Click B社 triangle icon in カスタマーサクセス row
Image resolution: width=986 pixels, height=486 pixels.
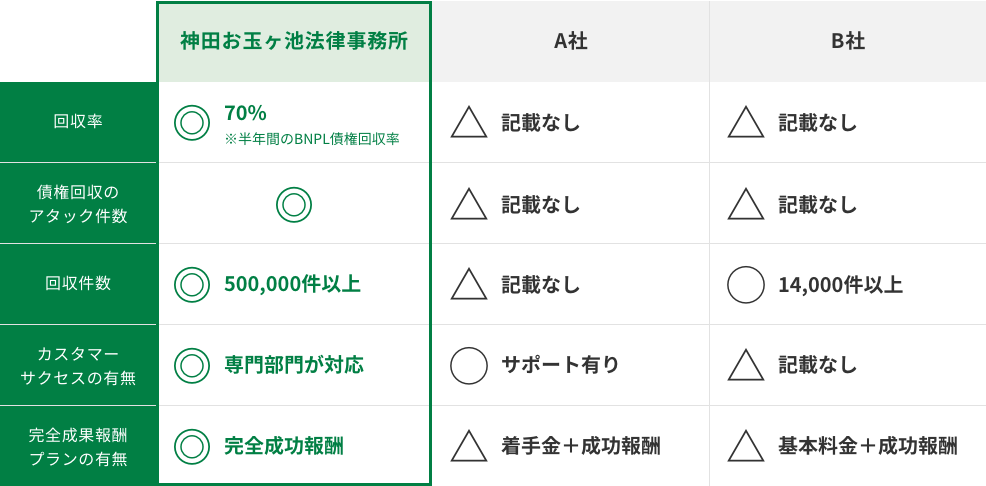(746, 365)
